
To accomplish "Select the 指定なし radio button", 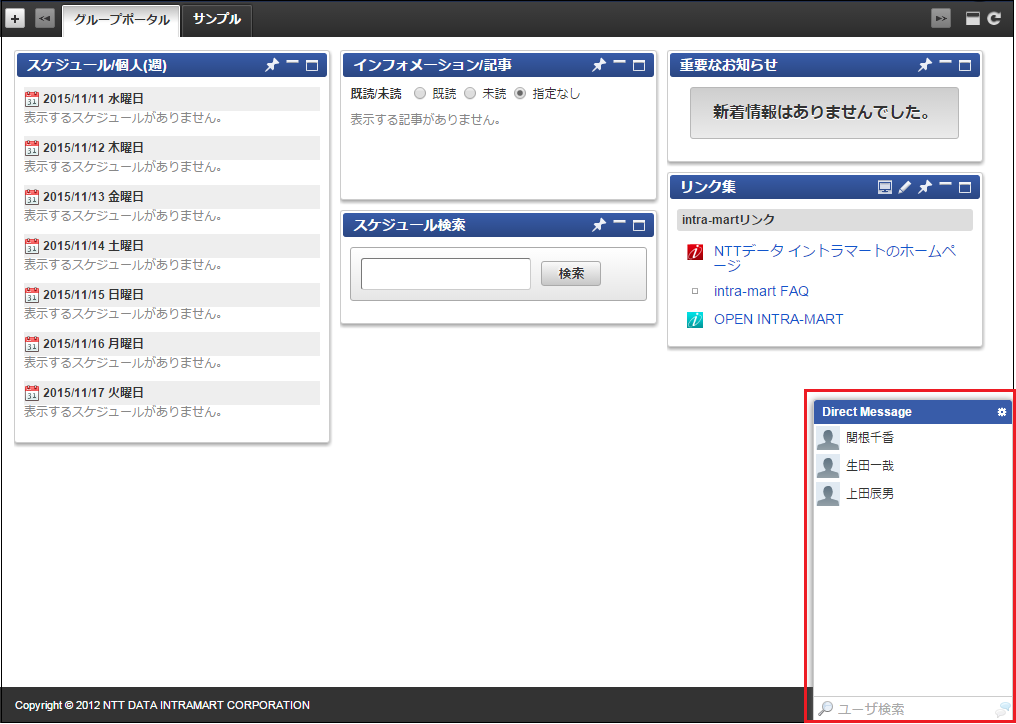I will point(520,93).
